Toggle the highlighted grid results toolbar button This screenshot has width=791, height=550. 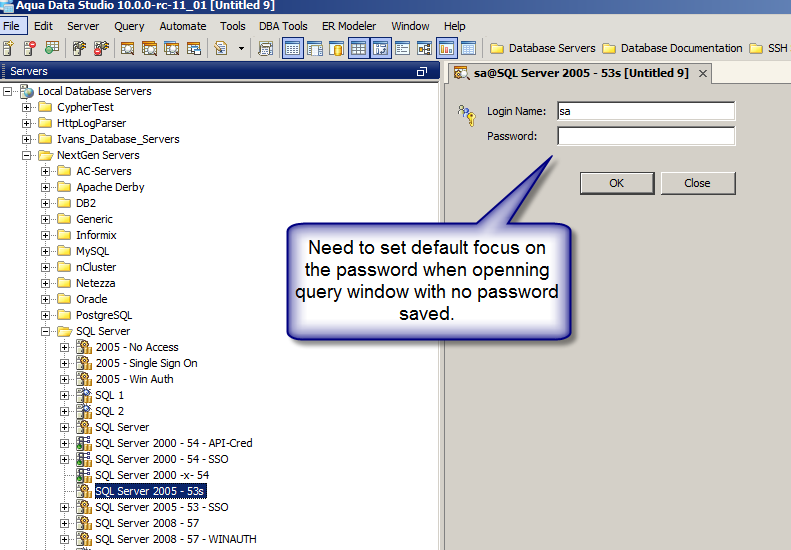coord(358,48)
